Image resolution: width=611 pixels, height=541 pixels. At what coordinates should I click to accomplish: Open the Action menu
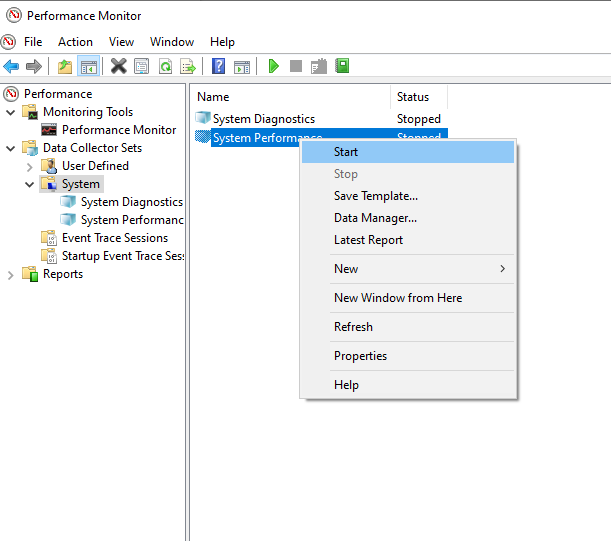(x=75, y=42)
